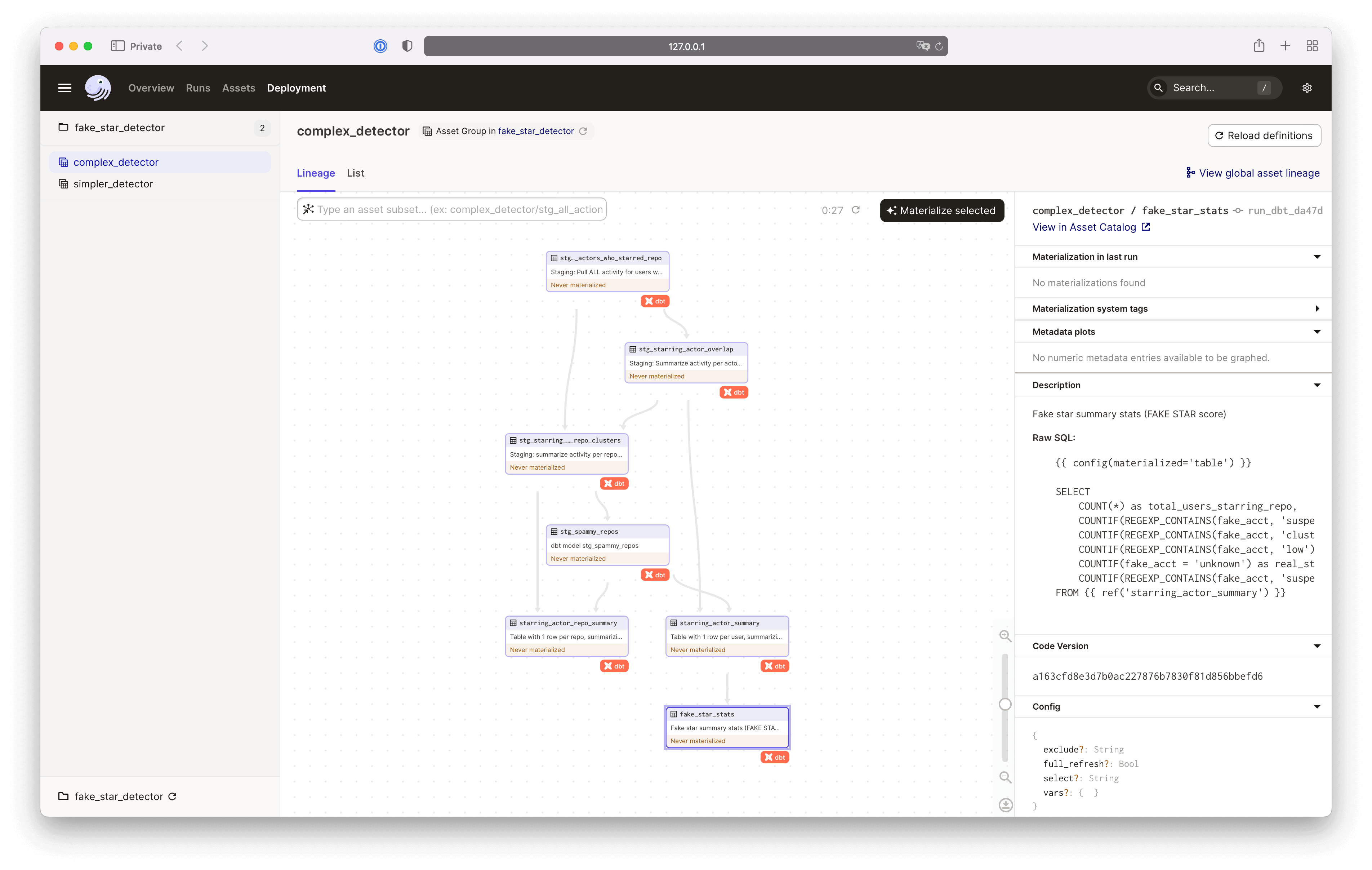Click the Dagster logo icon
The height and width of the screenshot is (870, 1372).
pos(97,88)
